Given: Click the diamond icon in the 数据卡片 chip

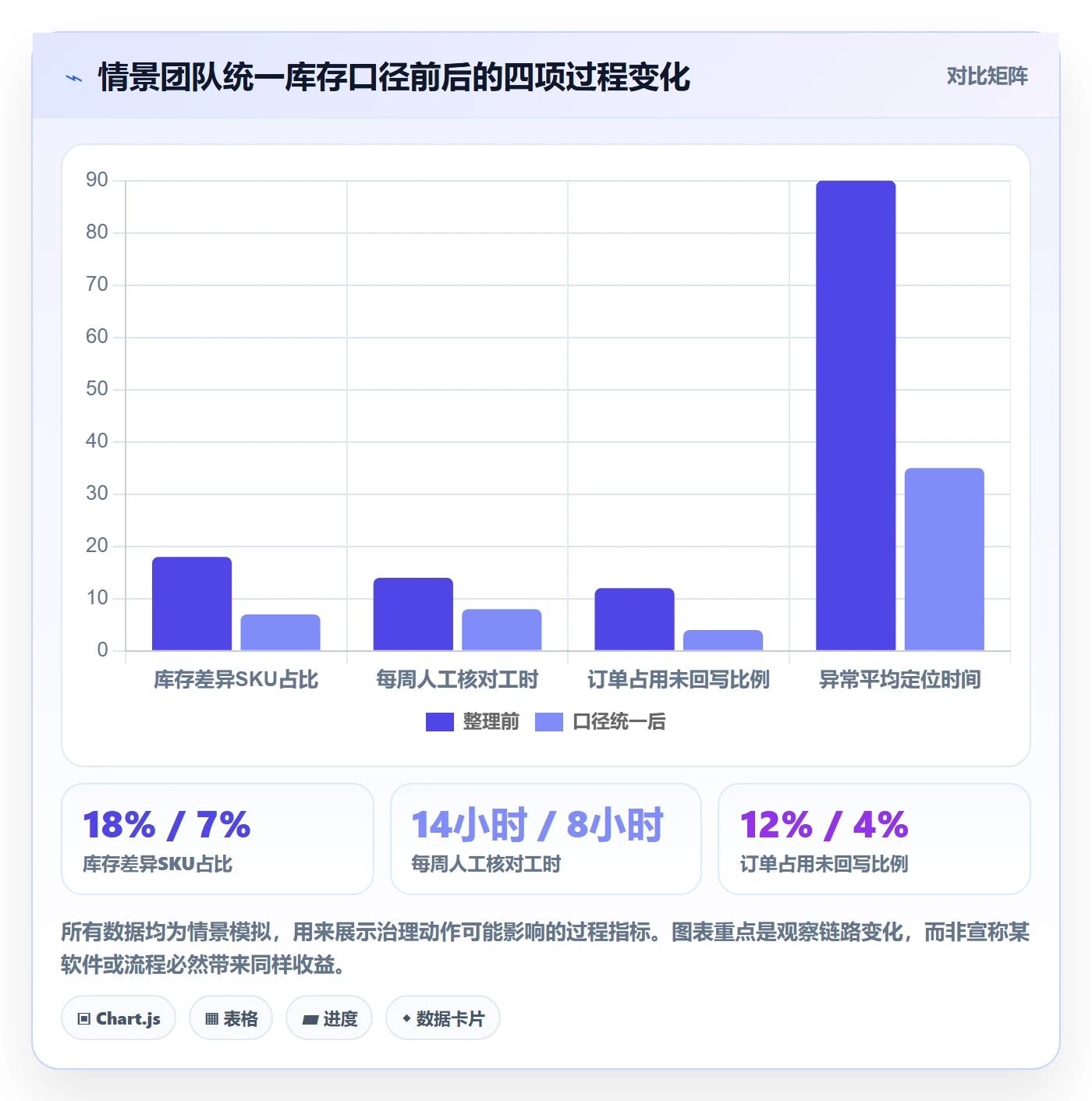Looking at the screenshot, I should coord(406,1018).
